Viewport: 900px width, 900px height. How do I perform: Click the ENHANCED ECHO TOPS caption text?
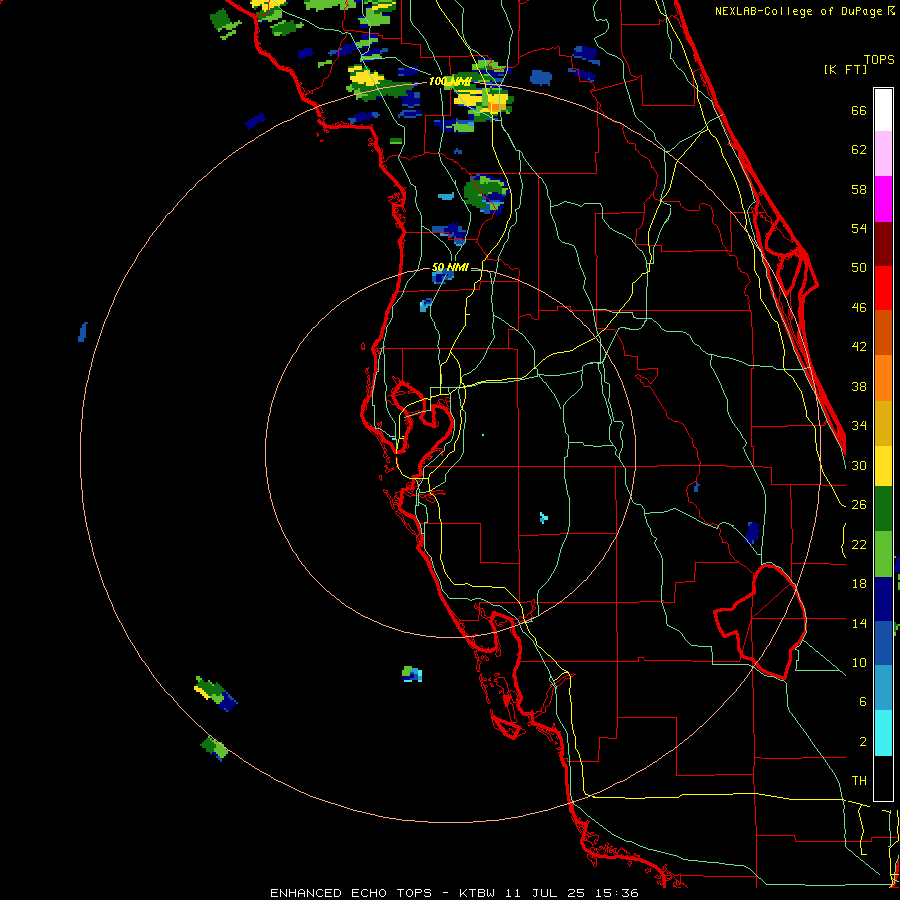[351, 893]
